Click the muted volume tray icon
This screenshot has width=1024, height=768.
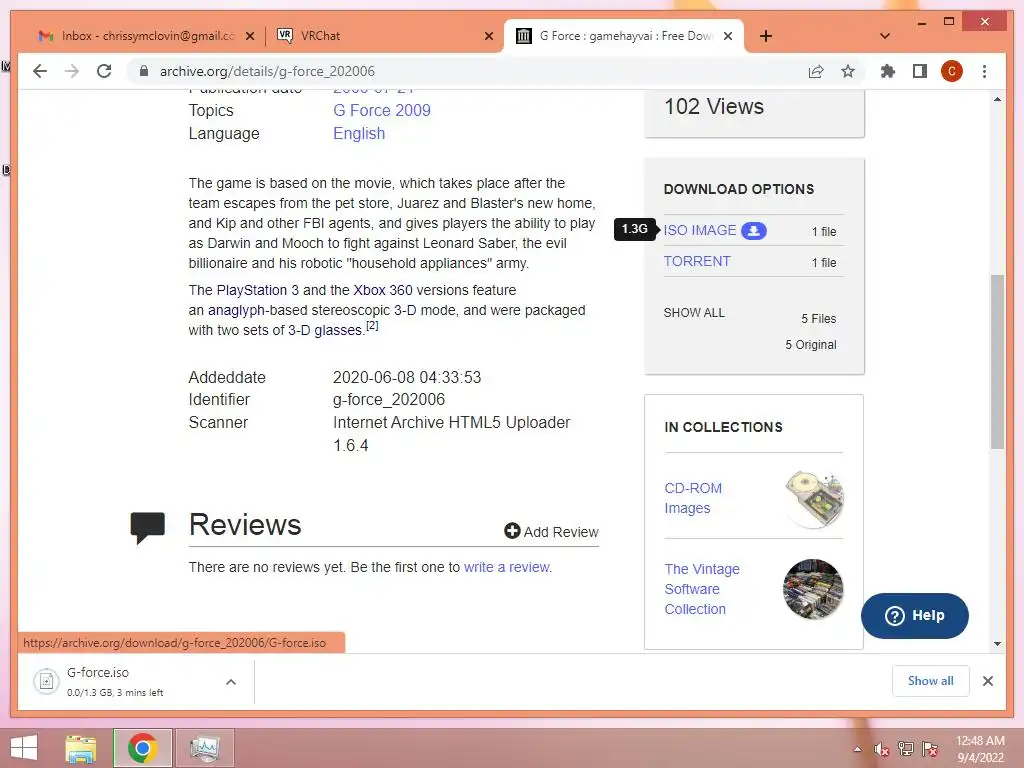[x=881, y=749]
